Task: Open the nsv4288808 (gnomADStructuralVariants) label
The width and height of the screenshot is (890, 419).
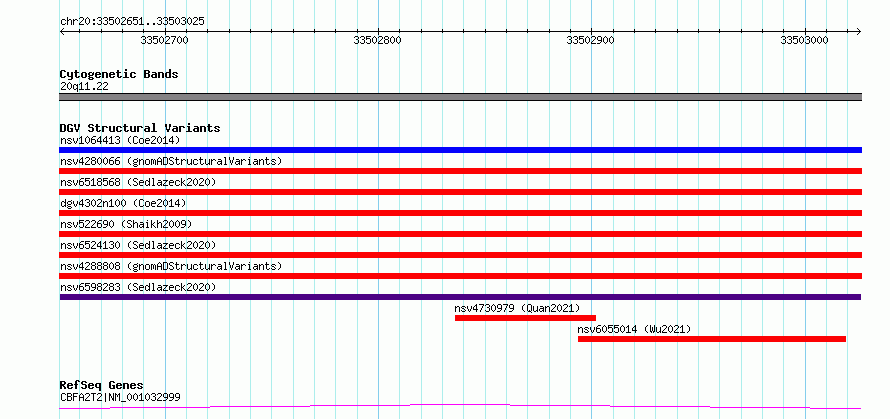Action: 171,266
